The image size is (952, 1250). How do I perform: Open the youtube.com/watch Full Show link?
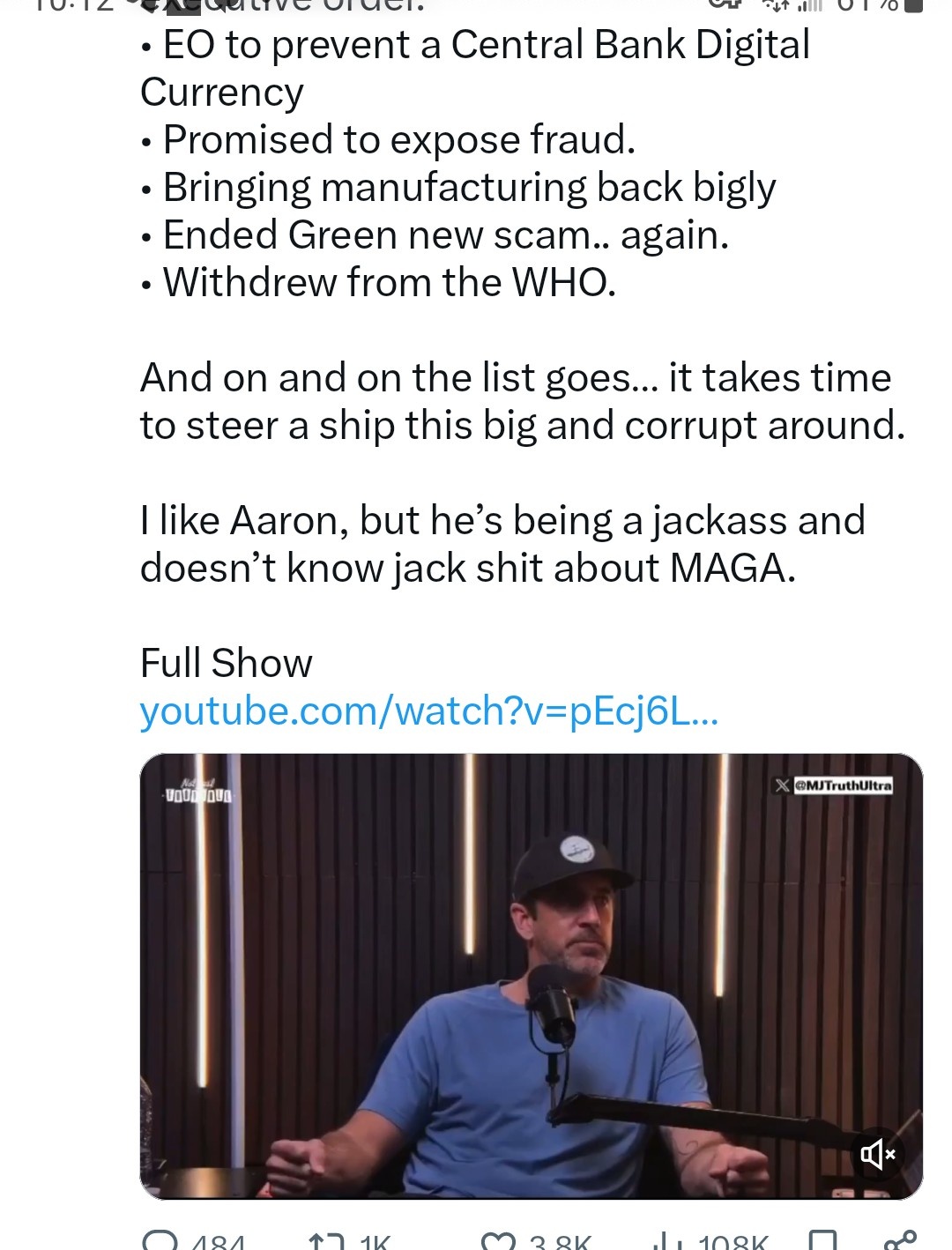pyautogui.click(x=429, y=711)
